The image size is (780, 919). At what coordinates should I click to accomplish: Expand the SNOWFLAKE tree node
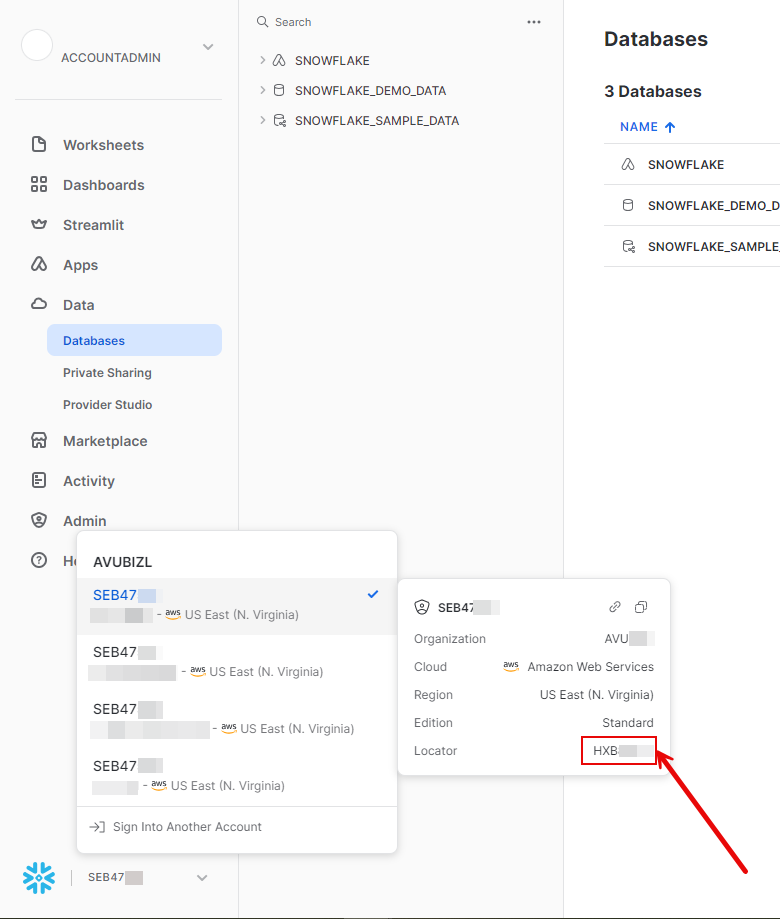(263, 60)
